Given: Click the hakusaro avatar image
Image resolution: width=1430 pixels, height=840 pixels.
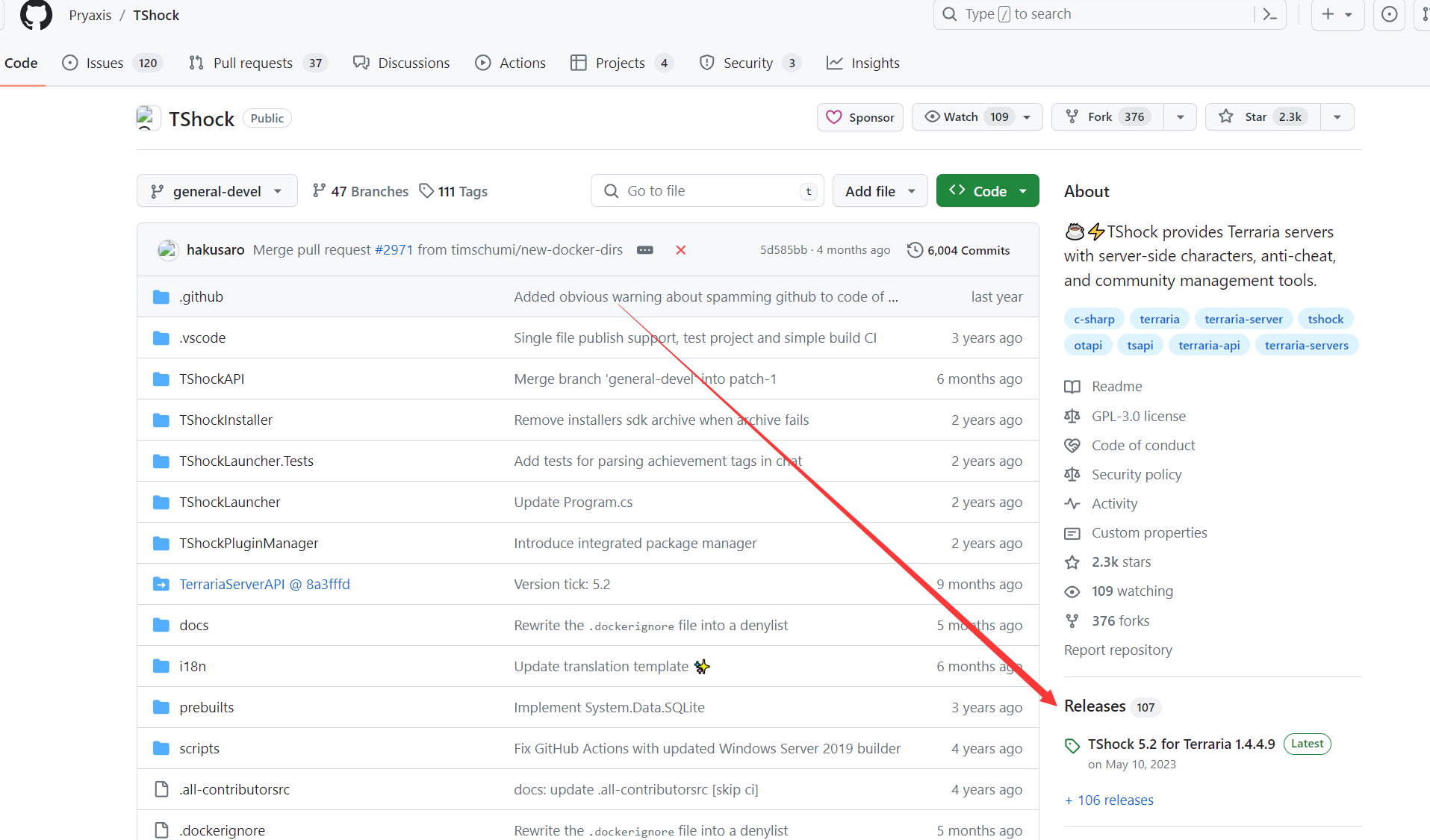Looking at the screenshot, I should pos(167,250).
